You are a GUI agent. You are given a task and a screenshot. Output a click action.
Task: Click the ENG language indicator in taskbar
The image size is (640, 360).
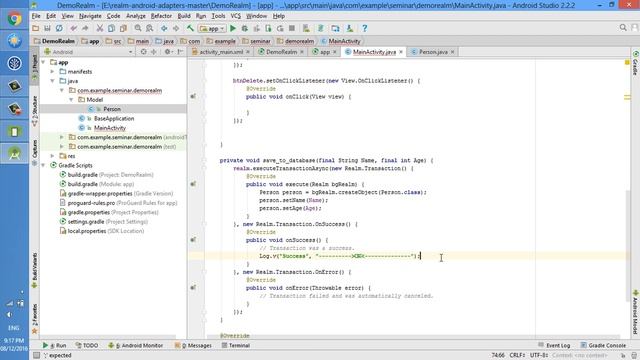pyautogui.click(x=13, y=328)
